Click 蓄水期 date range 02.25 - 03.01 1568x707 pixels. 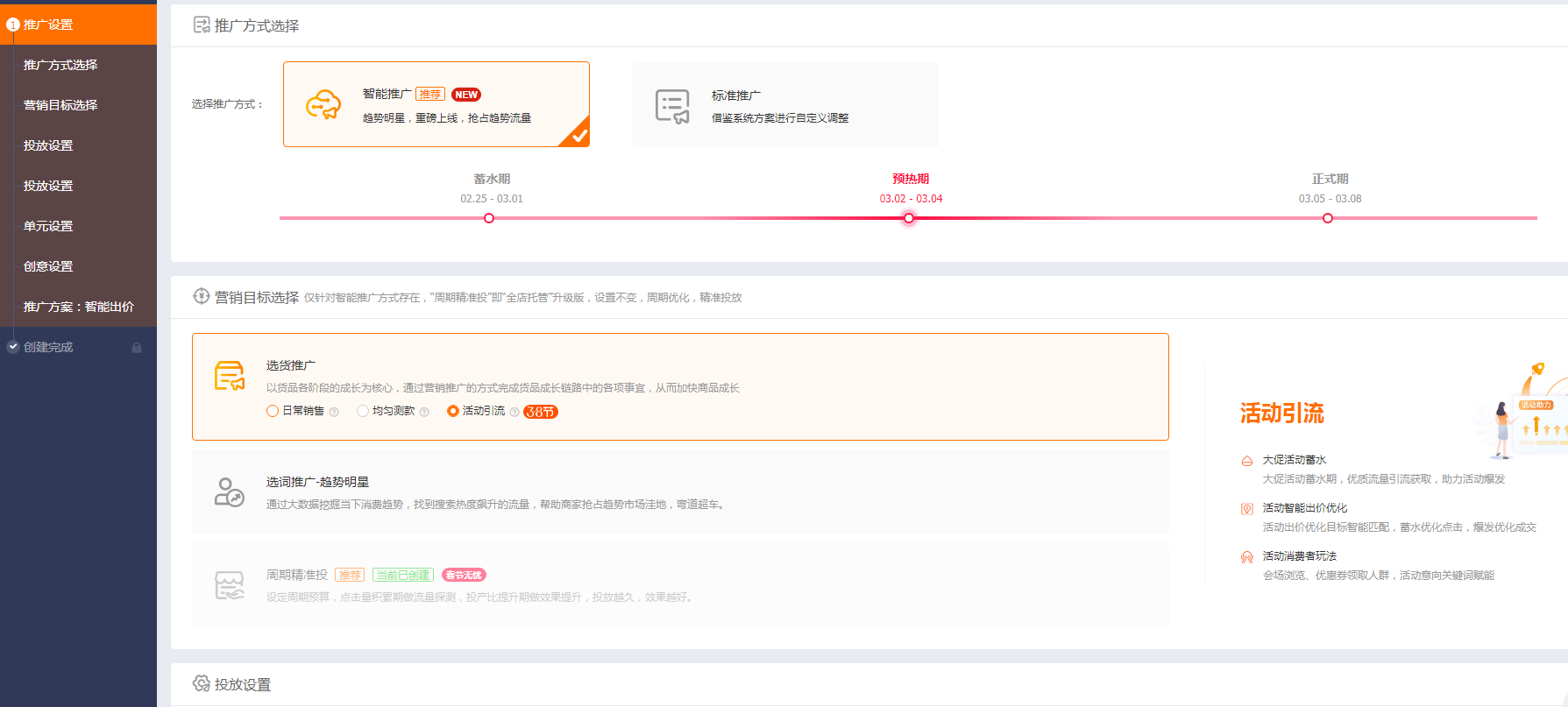pyautogui.click(x=492, y=199)
